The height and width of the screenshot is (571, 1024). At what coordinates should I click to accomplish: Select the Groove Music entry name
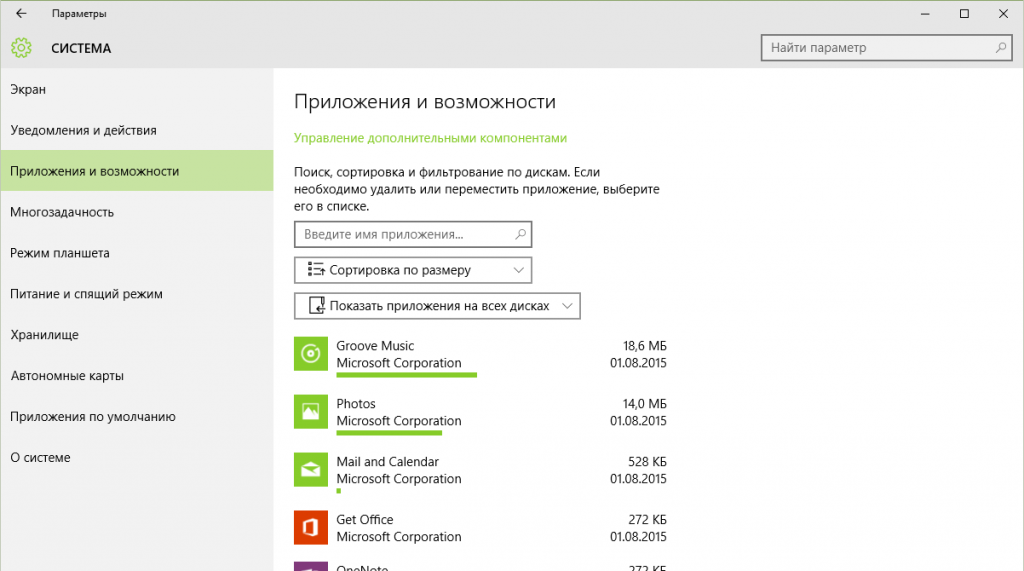pyautogui.click(x=375, y=346)
